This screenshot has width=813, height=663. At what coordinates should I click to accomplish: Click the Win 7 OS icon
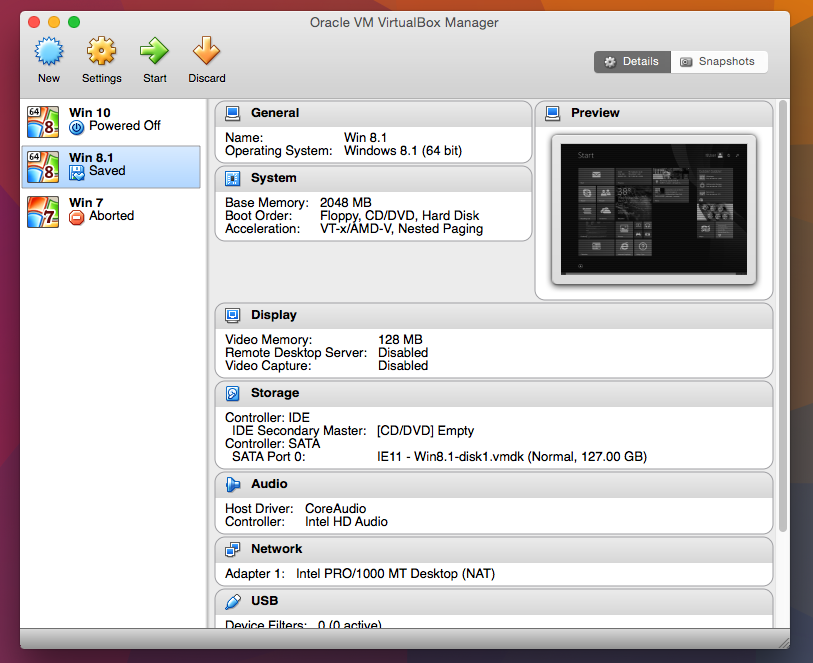pos(43,211)
